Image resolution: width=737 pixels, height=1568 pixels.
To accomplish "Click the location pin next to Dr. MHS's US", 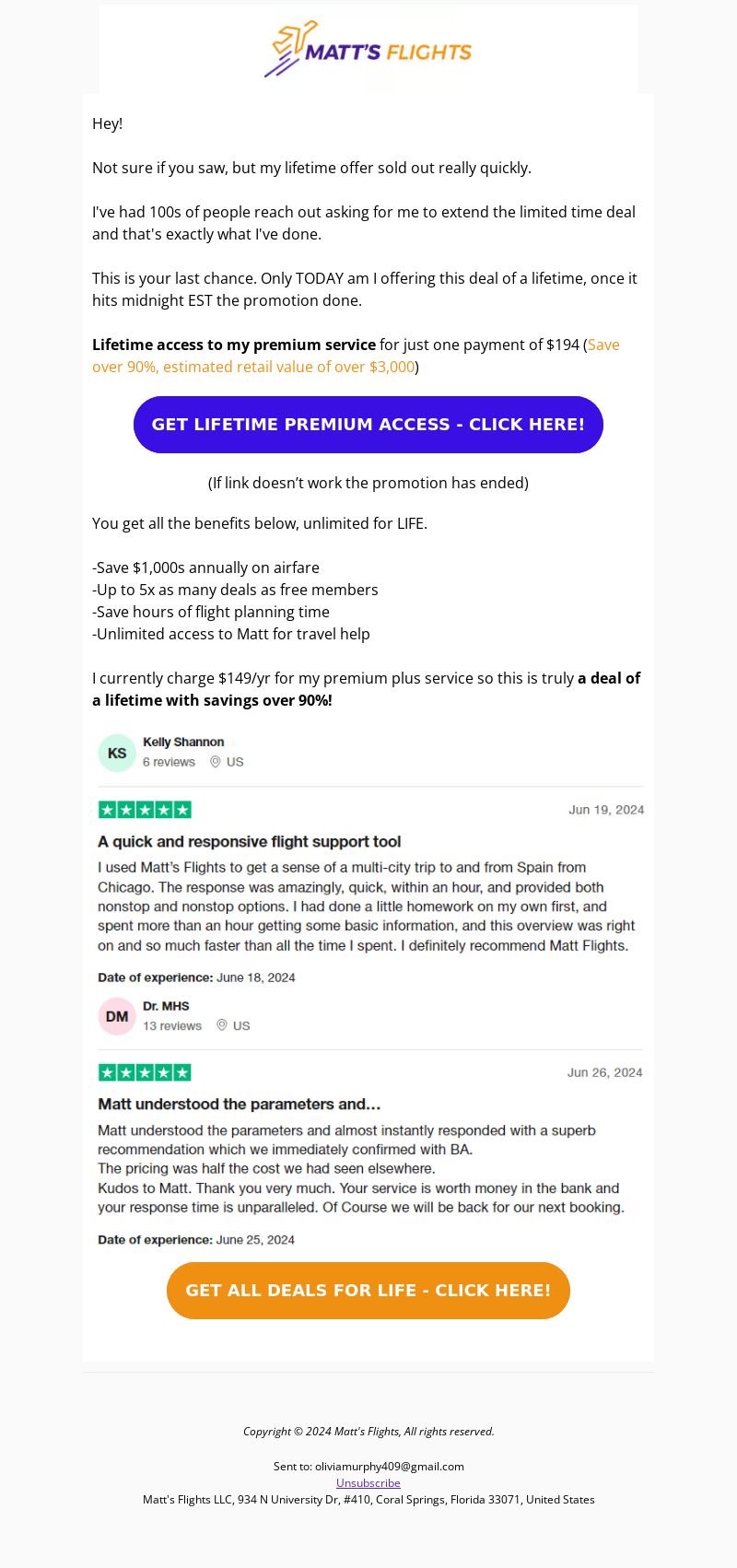I will point(222,1025).
